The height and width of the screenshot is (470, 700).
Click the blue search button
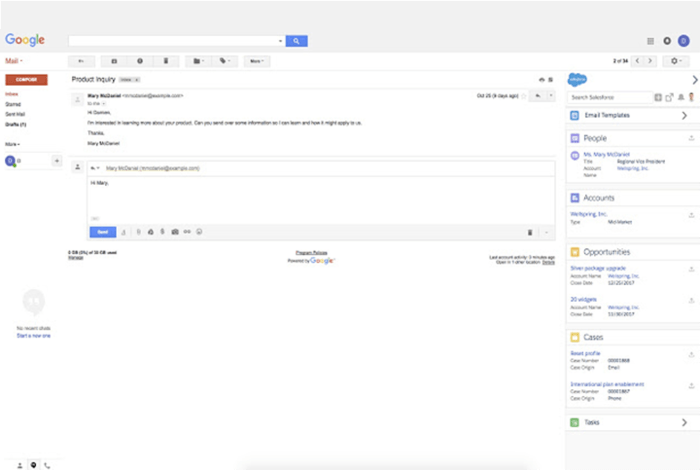click(x=296, y=41)
